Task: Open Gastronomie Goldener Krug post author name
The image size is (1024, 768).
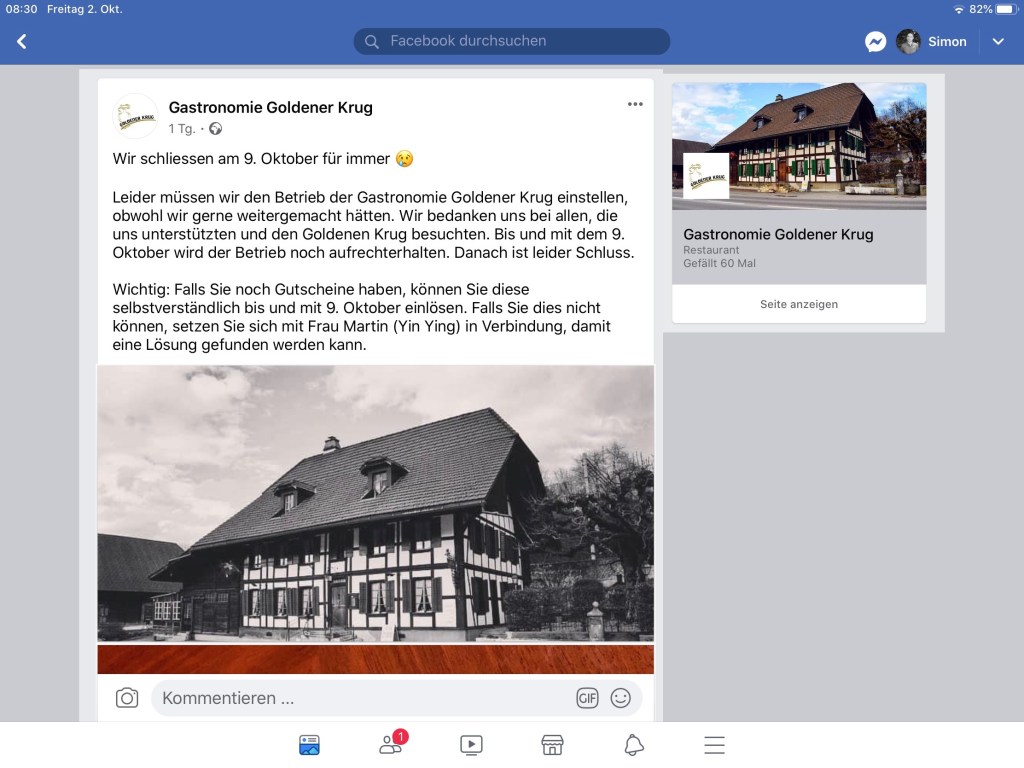Action: click(x=270, y=107)
